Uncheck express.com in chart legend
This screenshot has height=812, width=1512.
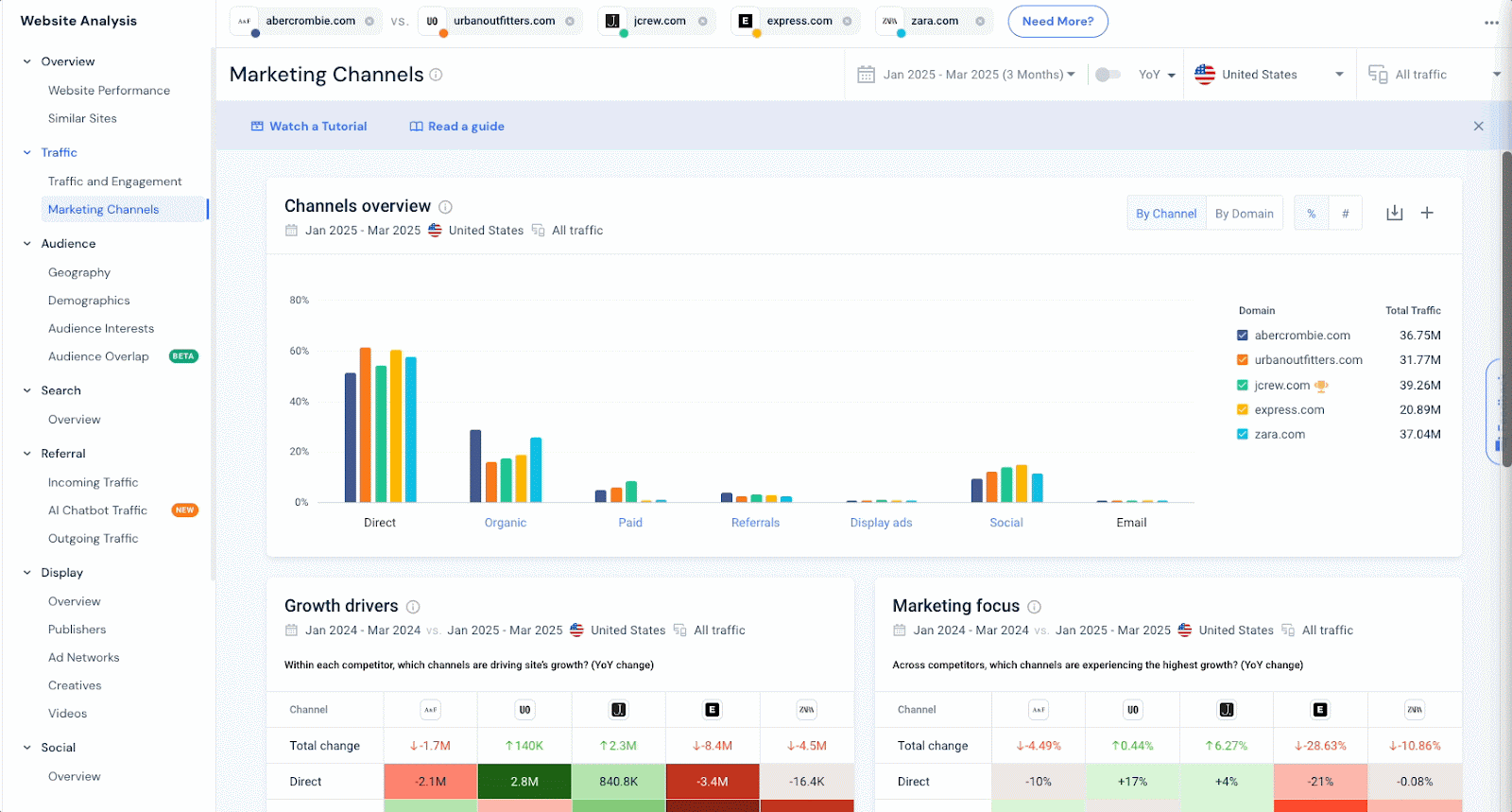[x=1243, y=410]
